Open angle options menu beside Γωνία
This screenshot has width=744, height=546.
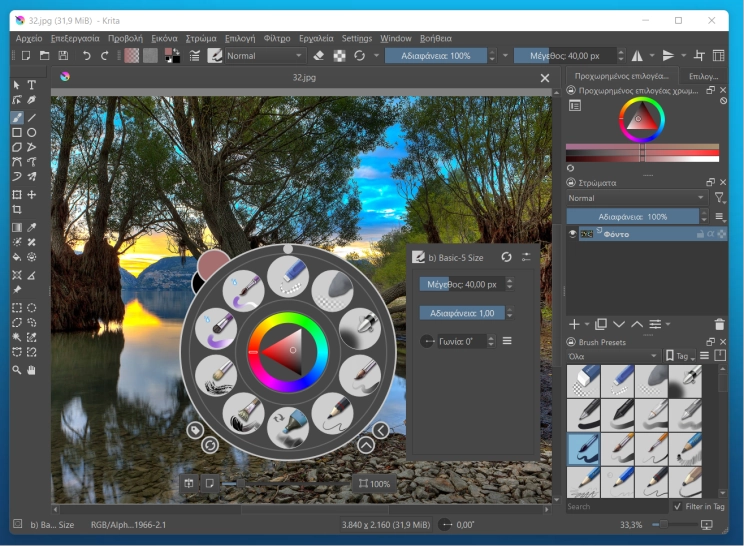point(507,341)
